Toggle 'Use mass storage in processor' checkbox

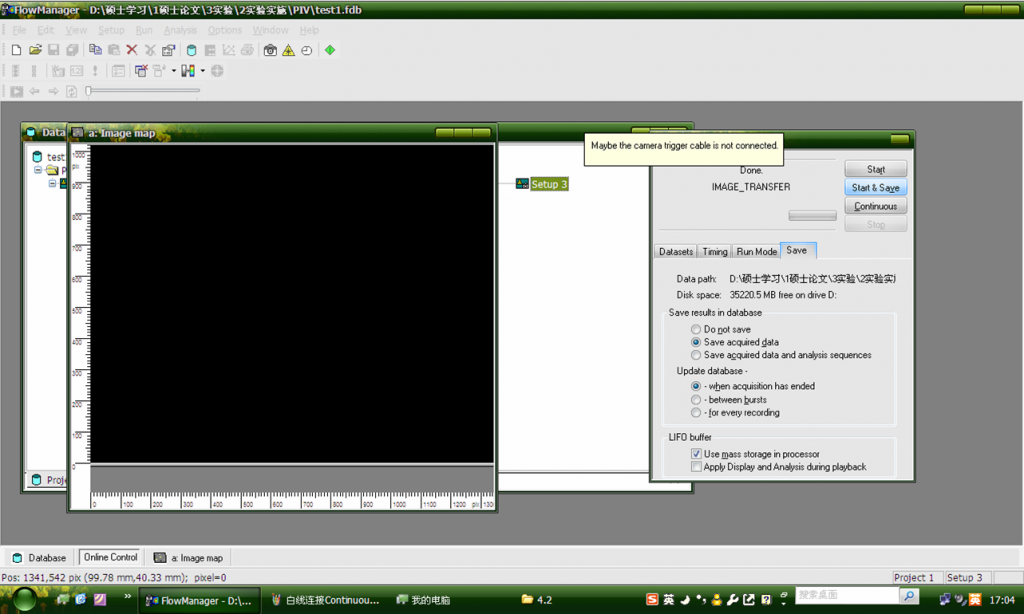(x=696, y=454)
